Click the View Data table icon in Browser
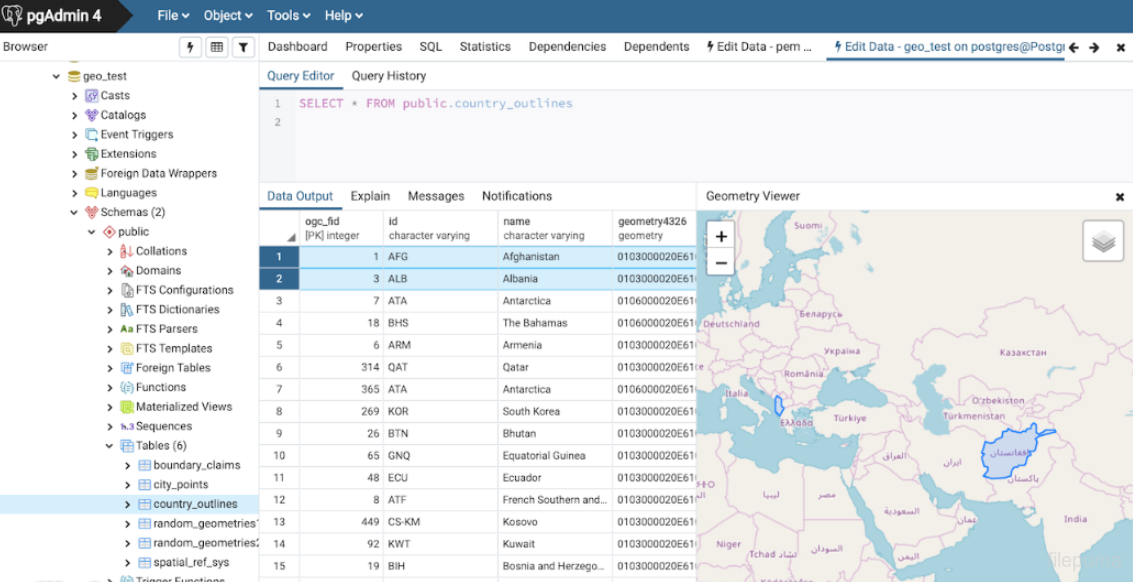 click(x=216, y=47)
